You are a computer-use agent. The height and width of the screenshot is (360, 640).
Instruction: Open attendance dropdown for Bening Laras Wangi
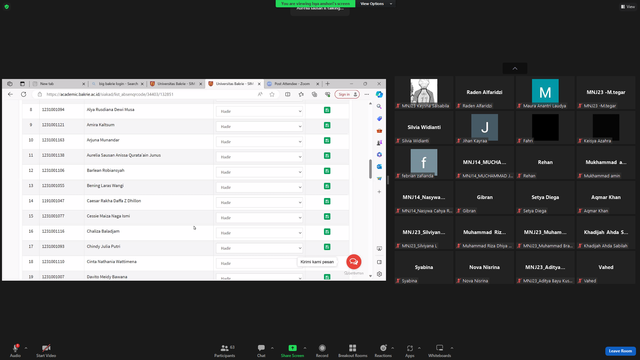click(x=260, y=187)
